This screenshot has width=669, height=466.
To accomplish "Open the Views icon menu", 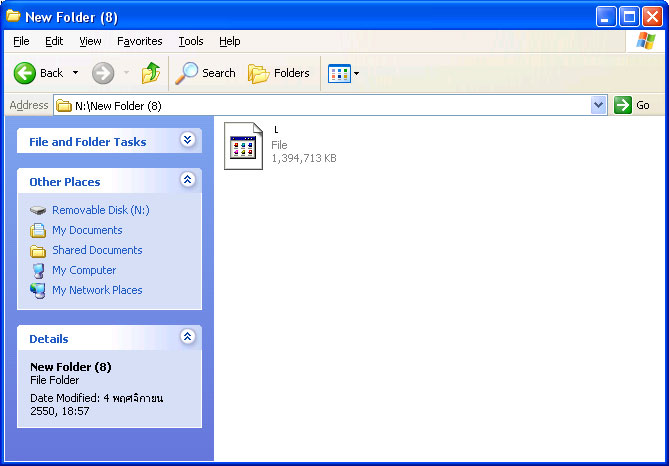I will (x=339, y=73).
